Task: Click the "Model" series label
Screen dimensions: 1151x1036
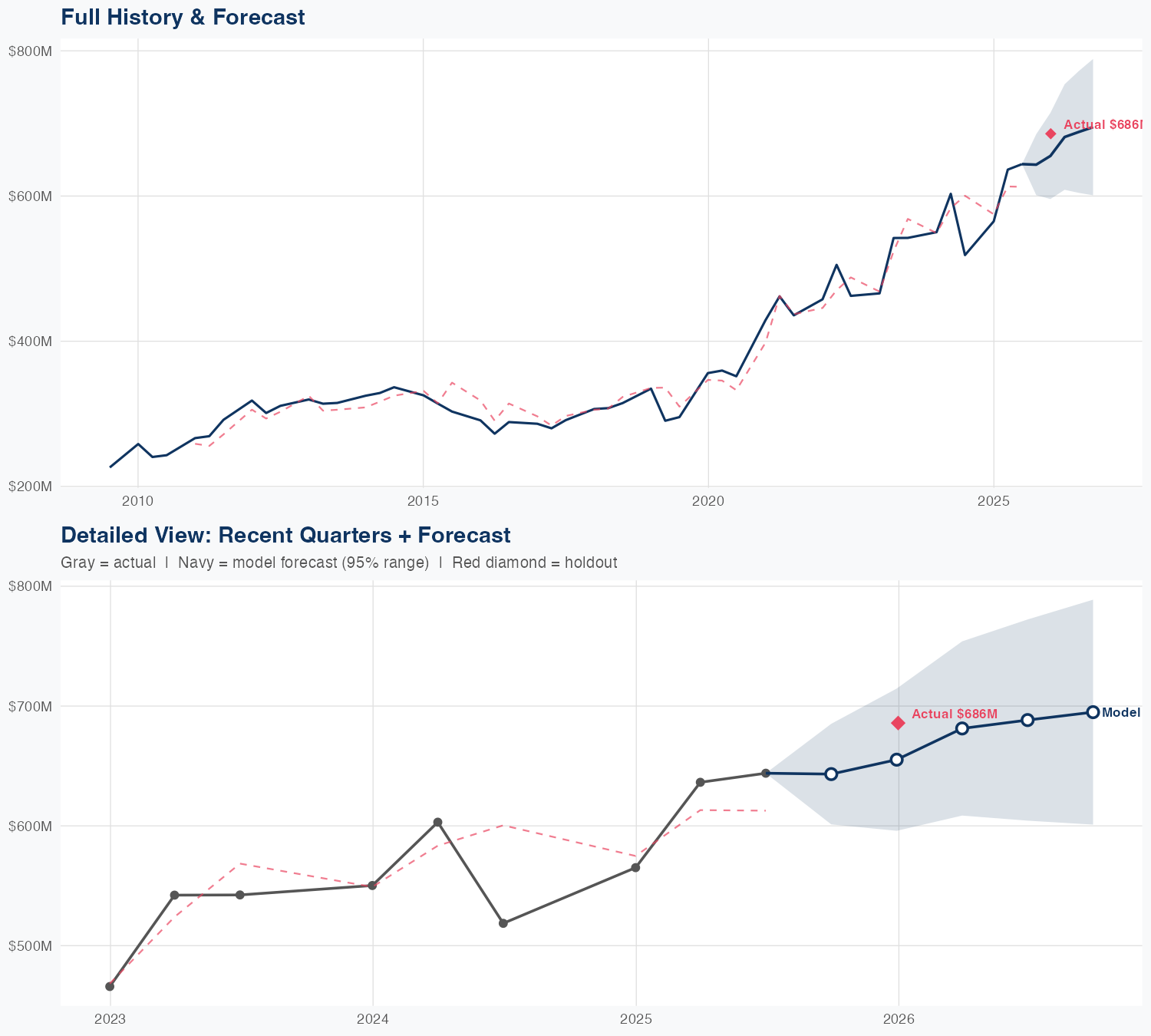Action: pos(1121,713)
